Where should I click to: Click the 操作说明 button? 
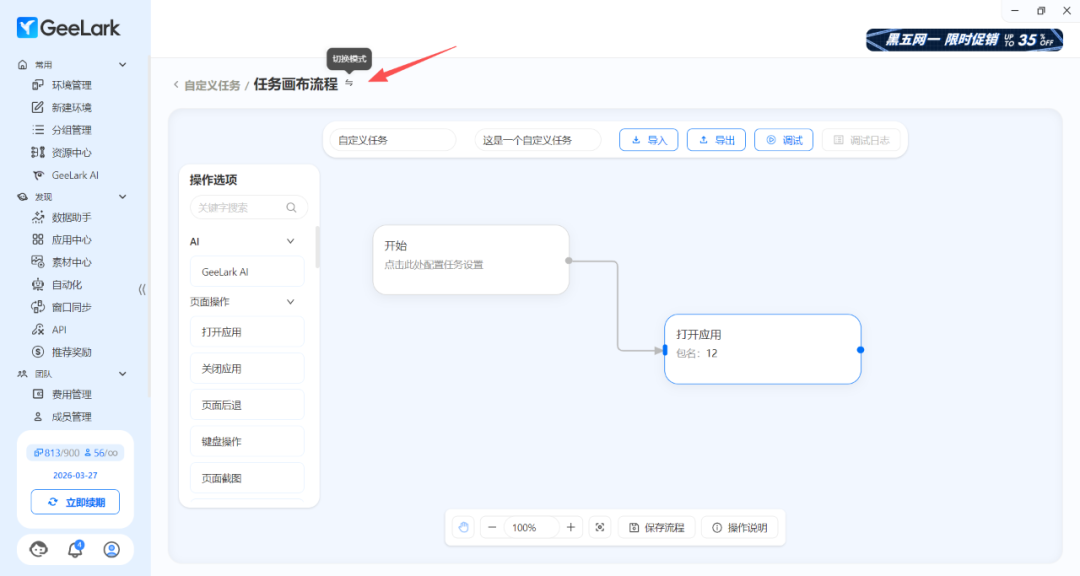pyautogui.click(x=740, y=528)
